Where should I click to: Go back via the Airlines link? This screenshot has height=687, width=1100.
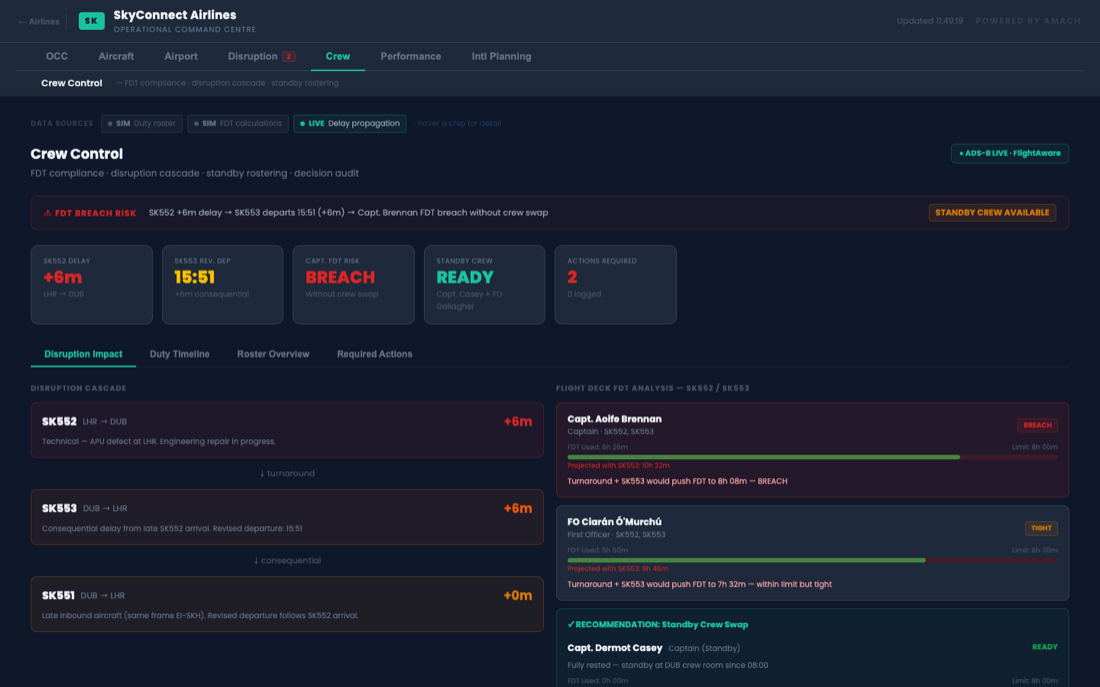[39, 22]
